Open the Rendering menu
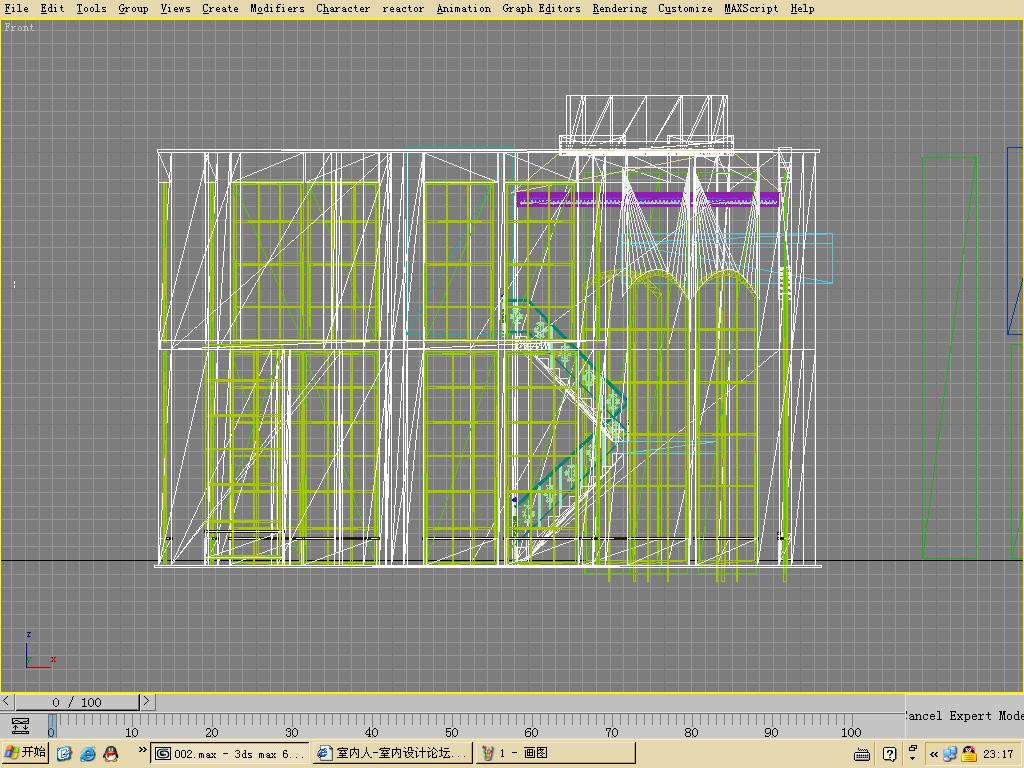 pyautogui.click(x=619, y=8)
